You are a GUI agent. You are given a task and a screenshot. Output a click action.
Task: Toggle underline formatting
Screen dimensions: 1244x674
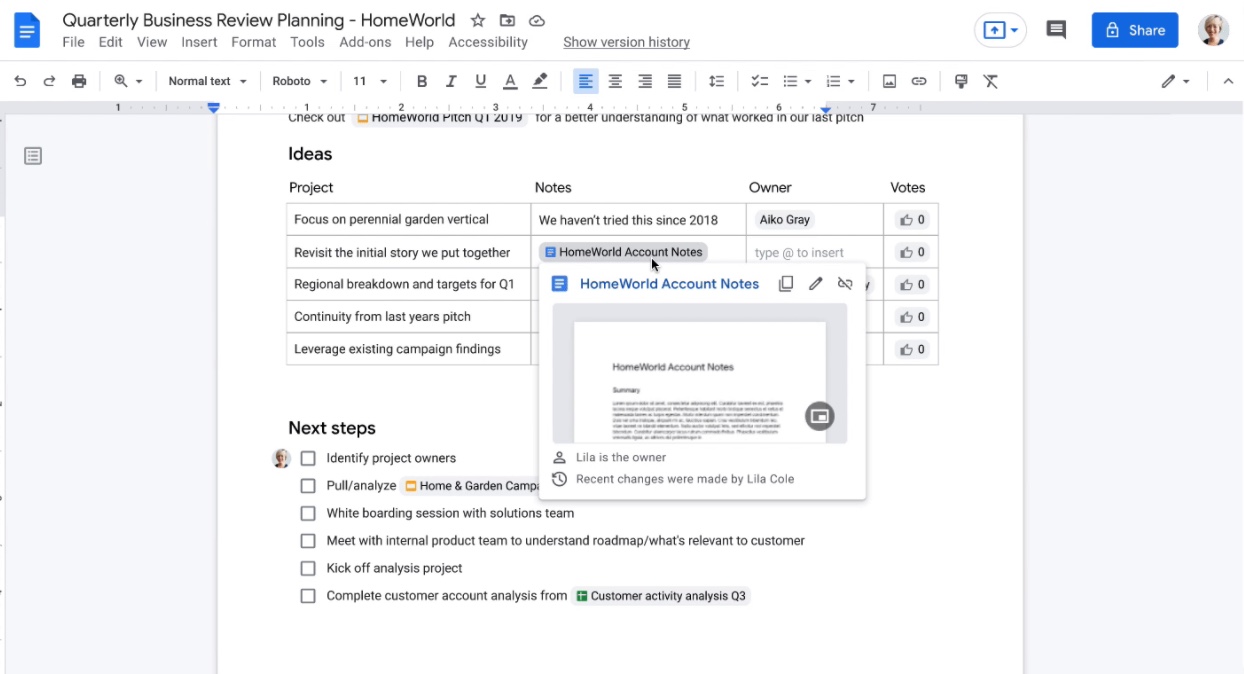click(481, 81)
